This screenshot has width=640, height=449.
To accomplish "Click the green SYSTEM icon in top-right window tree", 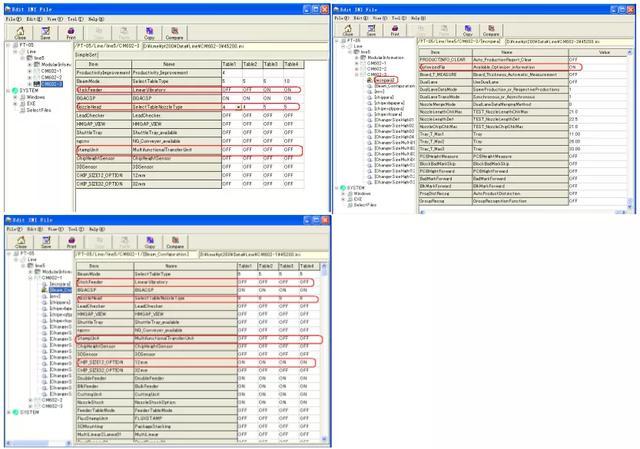I will point(343,188).
